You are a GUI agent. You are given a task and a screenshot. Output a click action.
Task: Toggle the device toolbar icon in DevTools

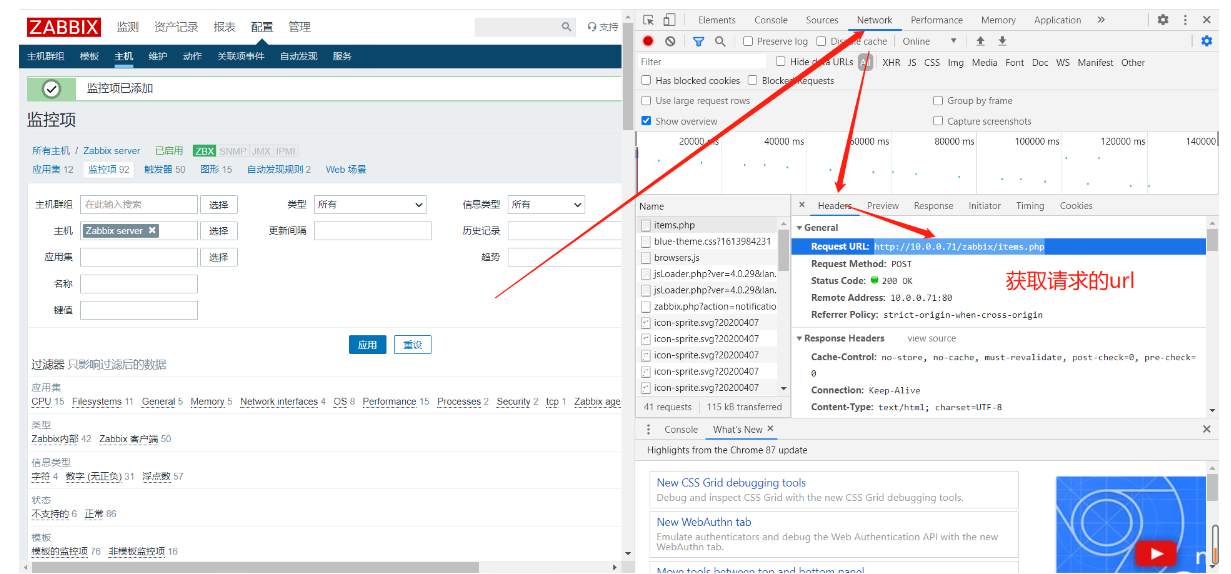click(669, 20)
